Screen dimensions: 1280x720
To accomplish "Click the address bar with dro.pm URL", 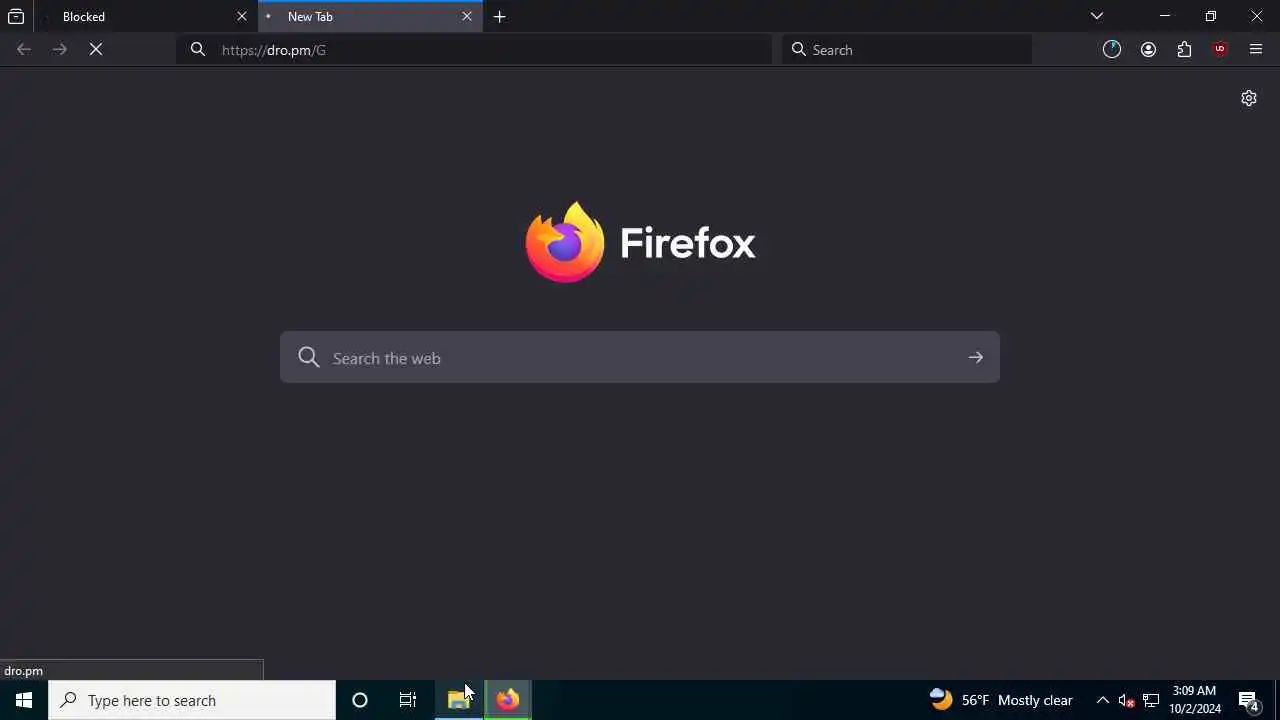I will (475, 49).
